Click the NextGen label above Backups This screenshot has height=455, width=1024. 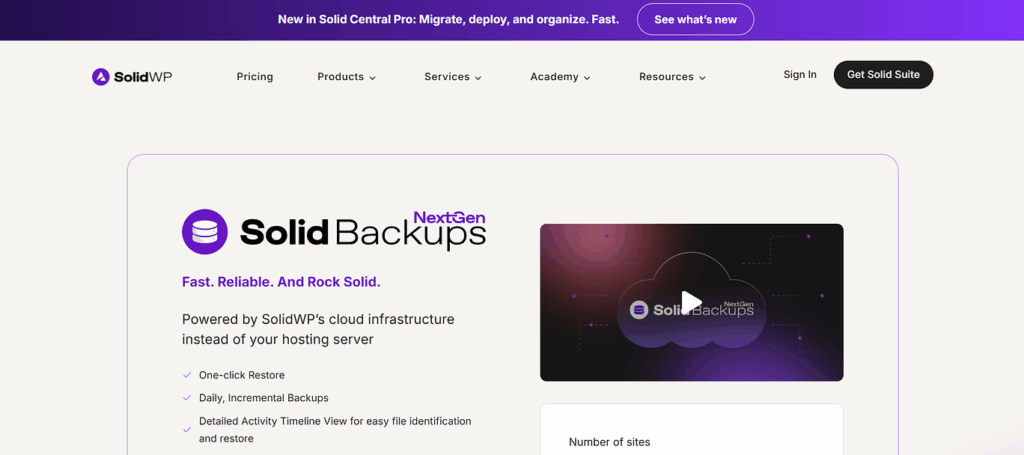pos(449,218)
